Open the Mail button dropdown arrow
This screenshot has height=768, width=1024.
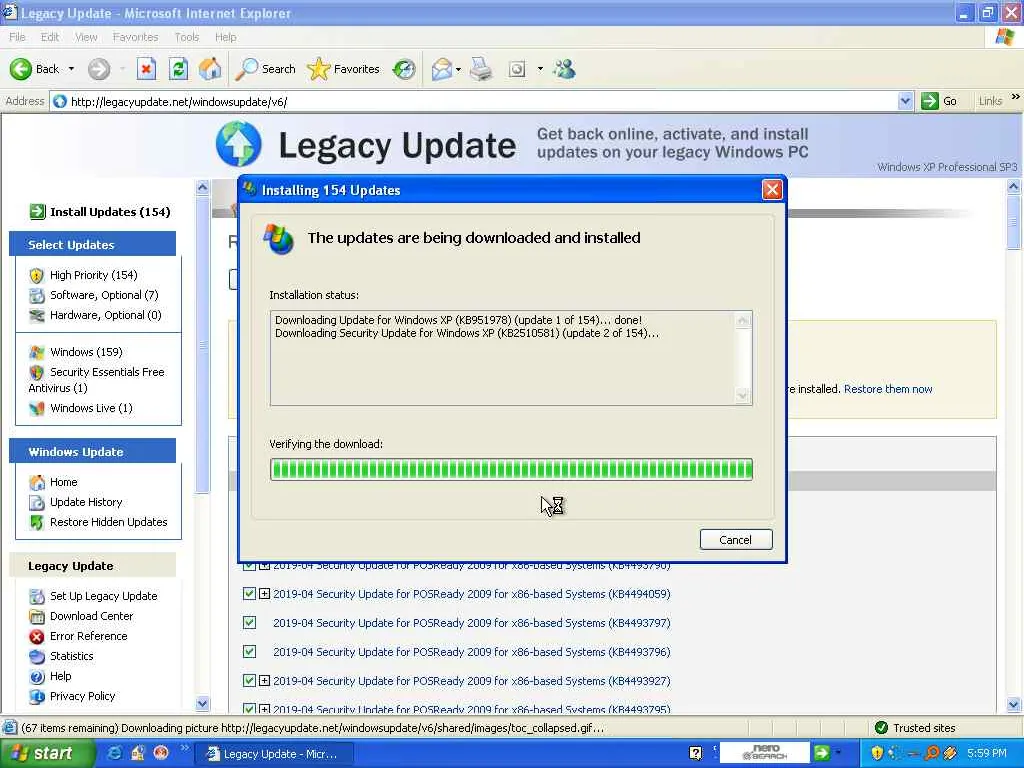coord(458,69)
